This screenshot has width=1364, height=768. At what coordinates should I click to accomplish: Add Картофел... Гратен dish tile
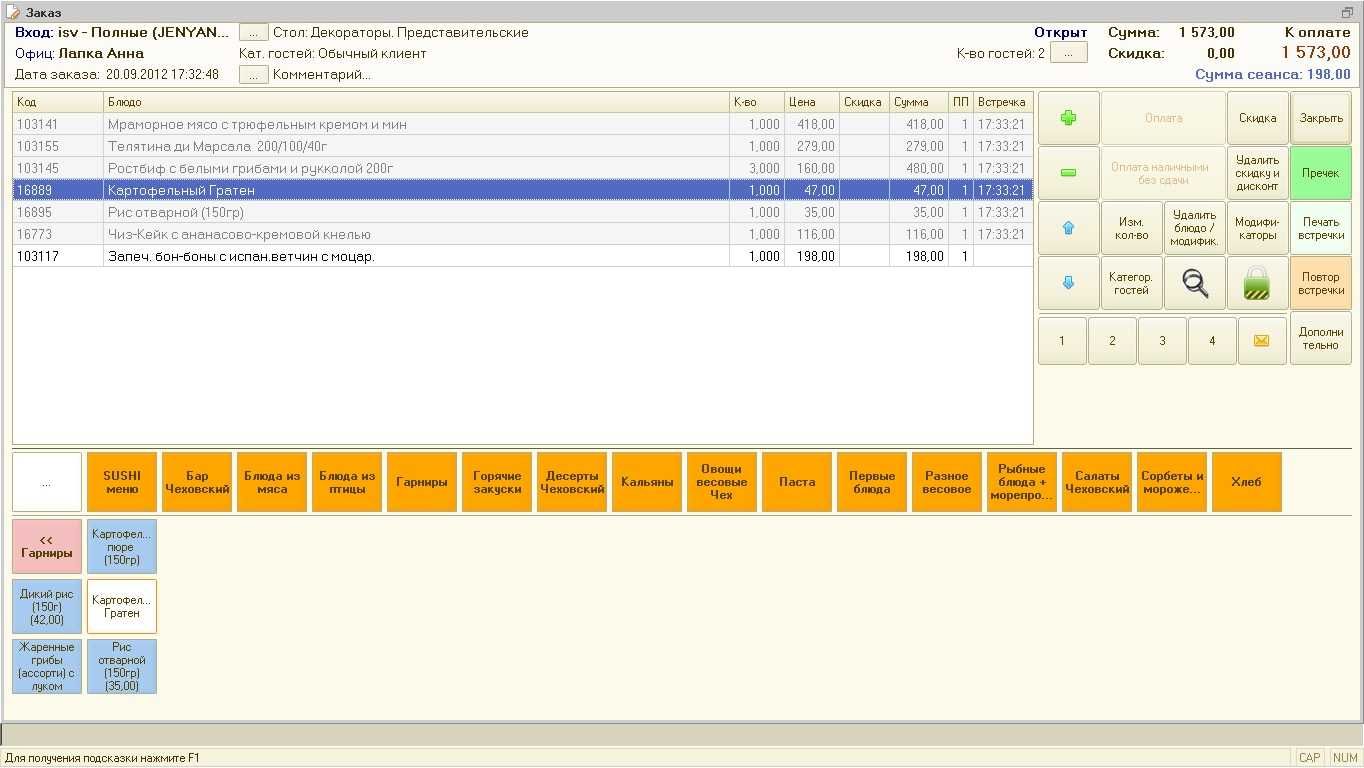[x=122, y=606]
